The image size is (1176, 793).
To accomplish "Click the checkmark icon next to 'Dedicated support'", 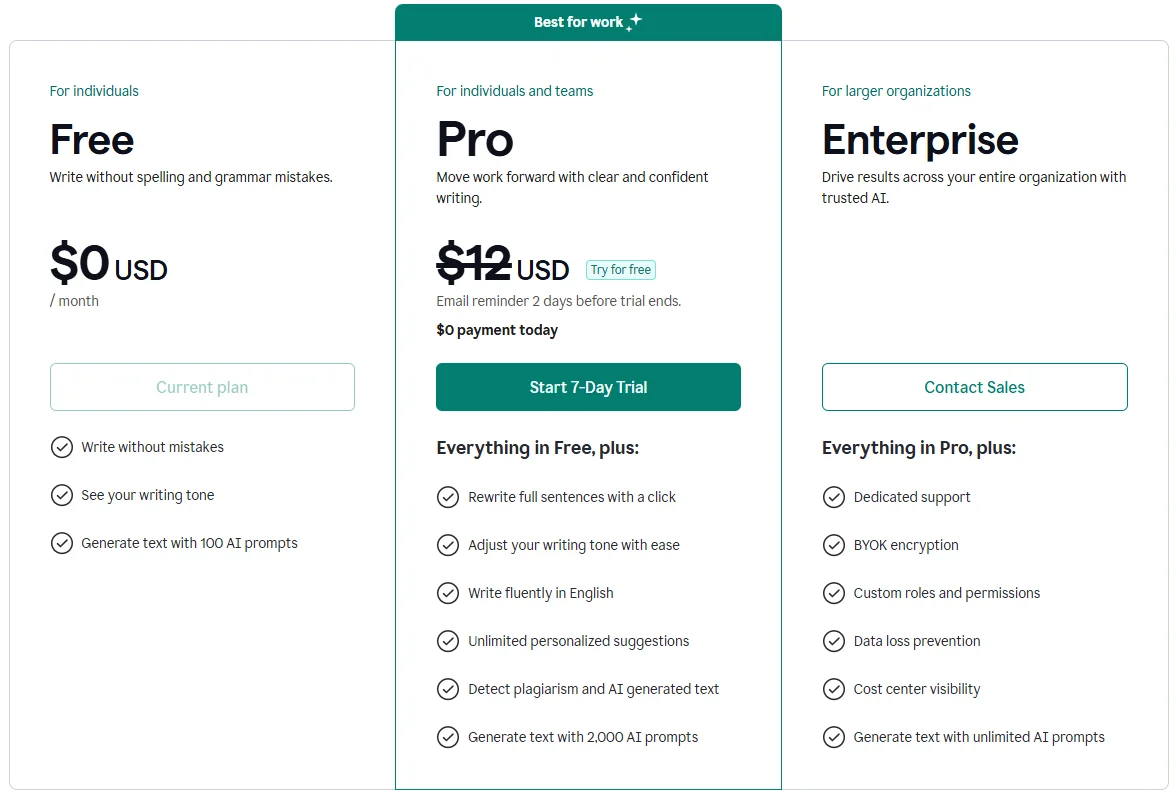I will click(x=834, y=497).
